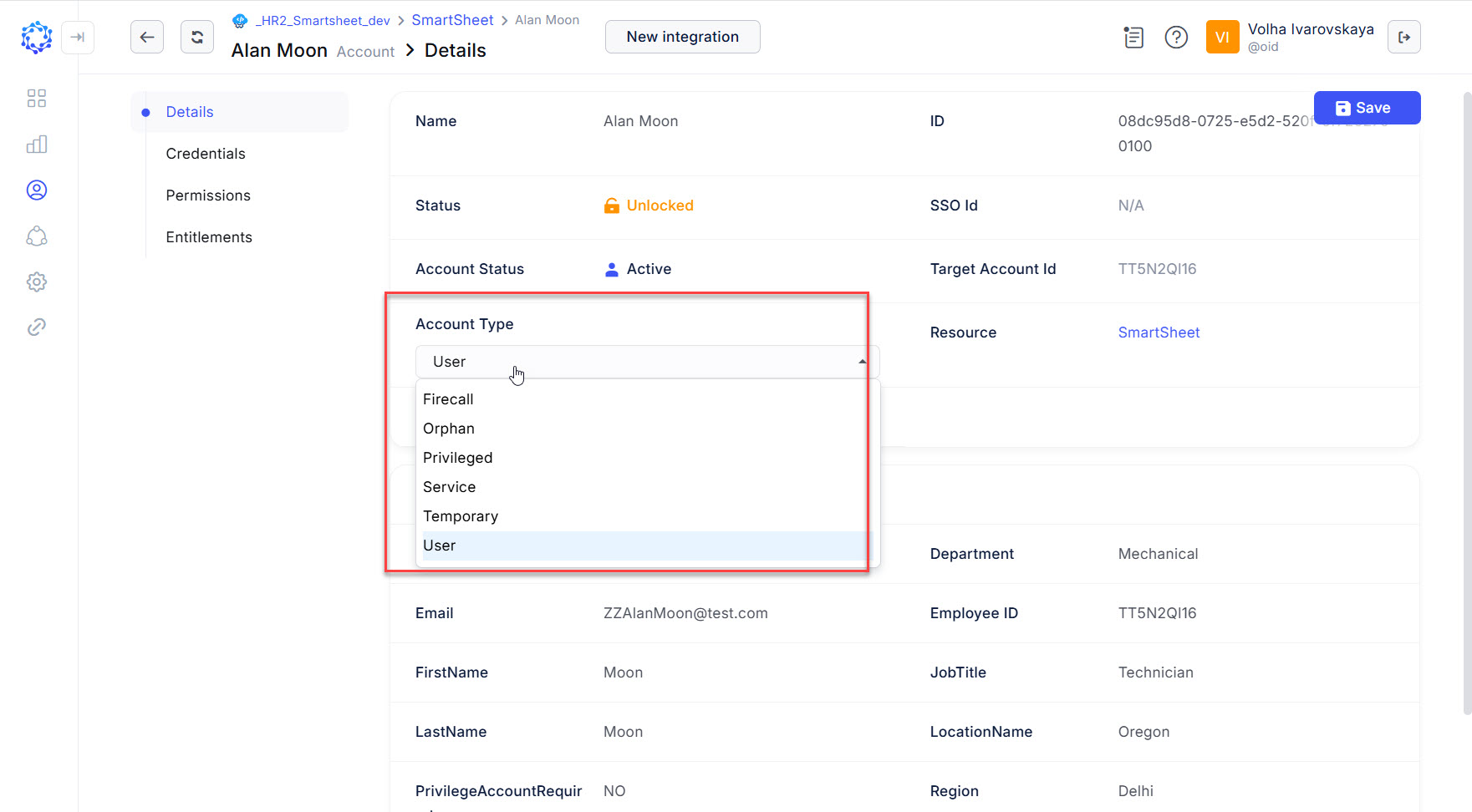Refresh using the sync icon
This screenshot has width=1472, height=812.
[x=197, y=37]
